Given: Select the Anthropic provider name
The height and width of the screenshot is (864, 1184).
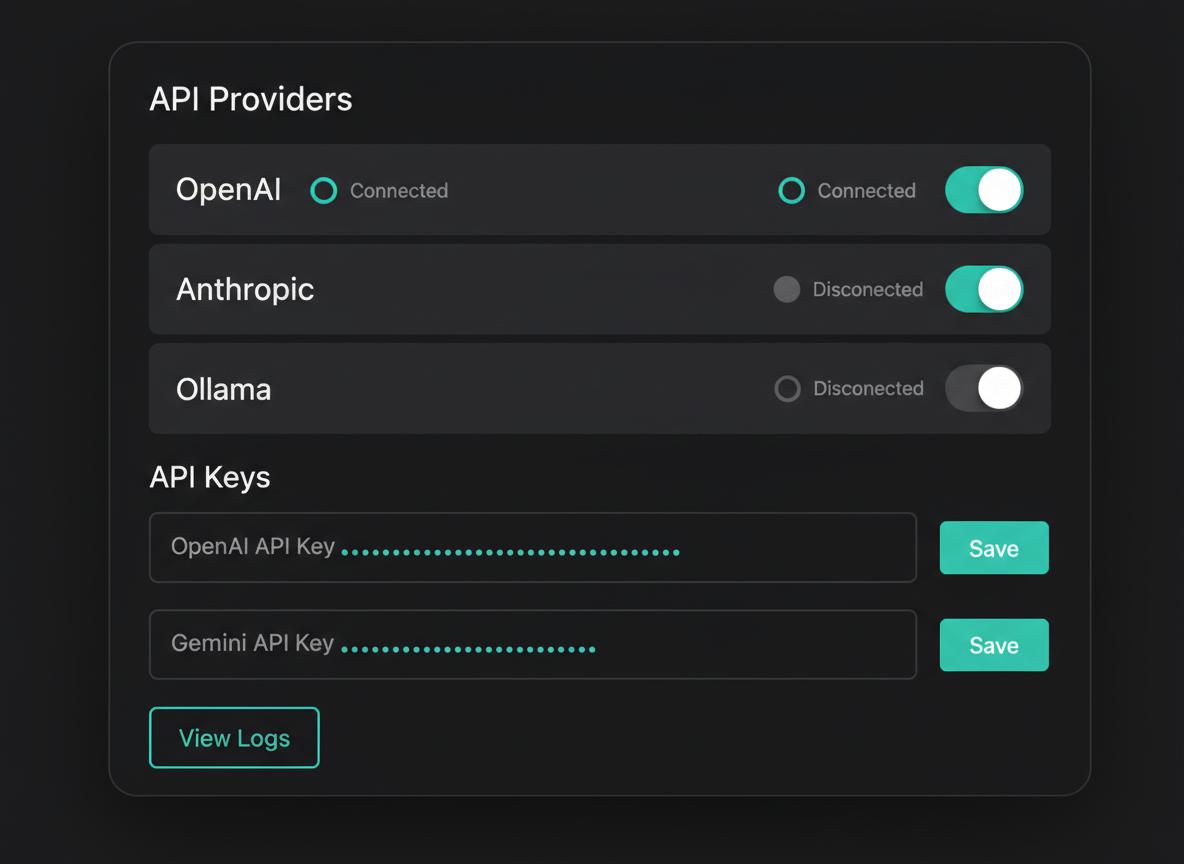Looking at the screenshot, I should [x=245, y=289].
